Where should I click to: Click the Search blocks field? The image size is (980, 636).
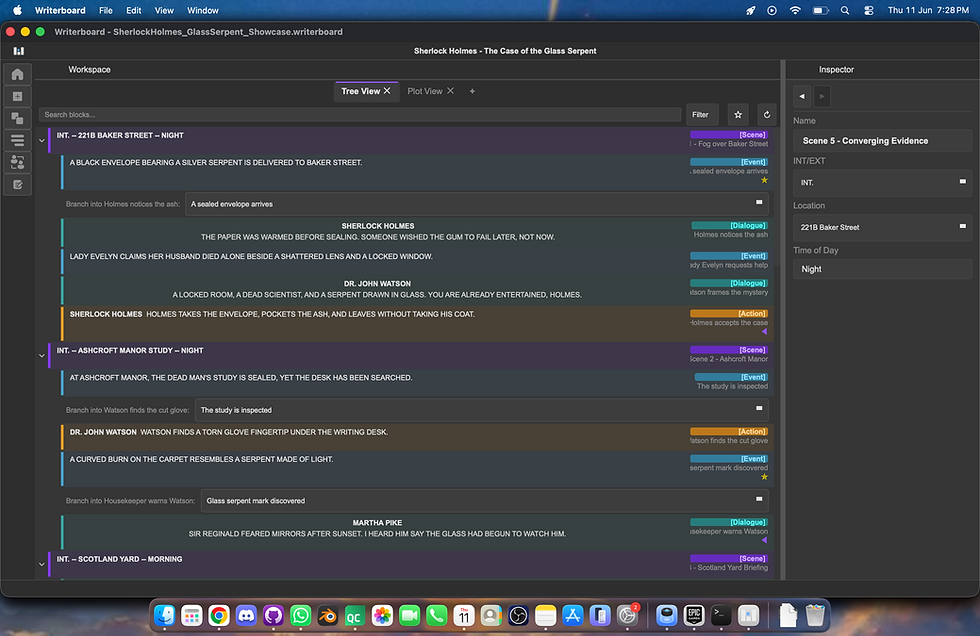[360, 114]
